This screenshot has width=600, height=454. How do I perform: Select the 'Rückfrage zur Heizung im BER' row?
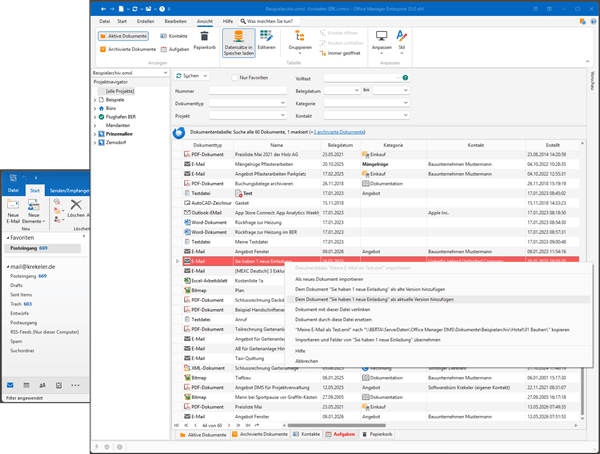click(x=381, y=232)
